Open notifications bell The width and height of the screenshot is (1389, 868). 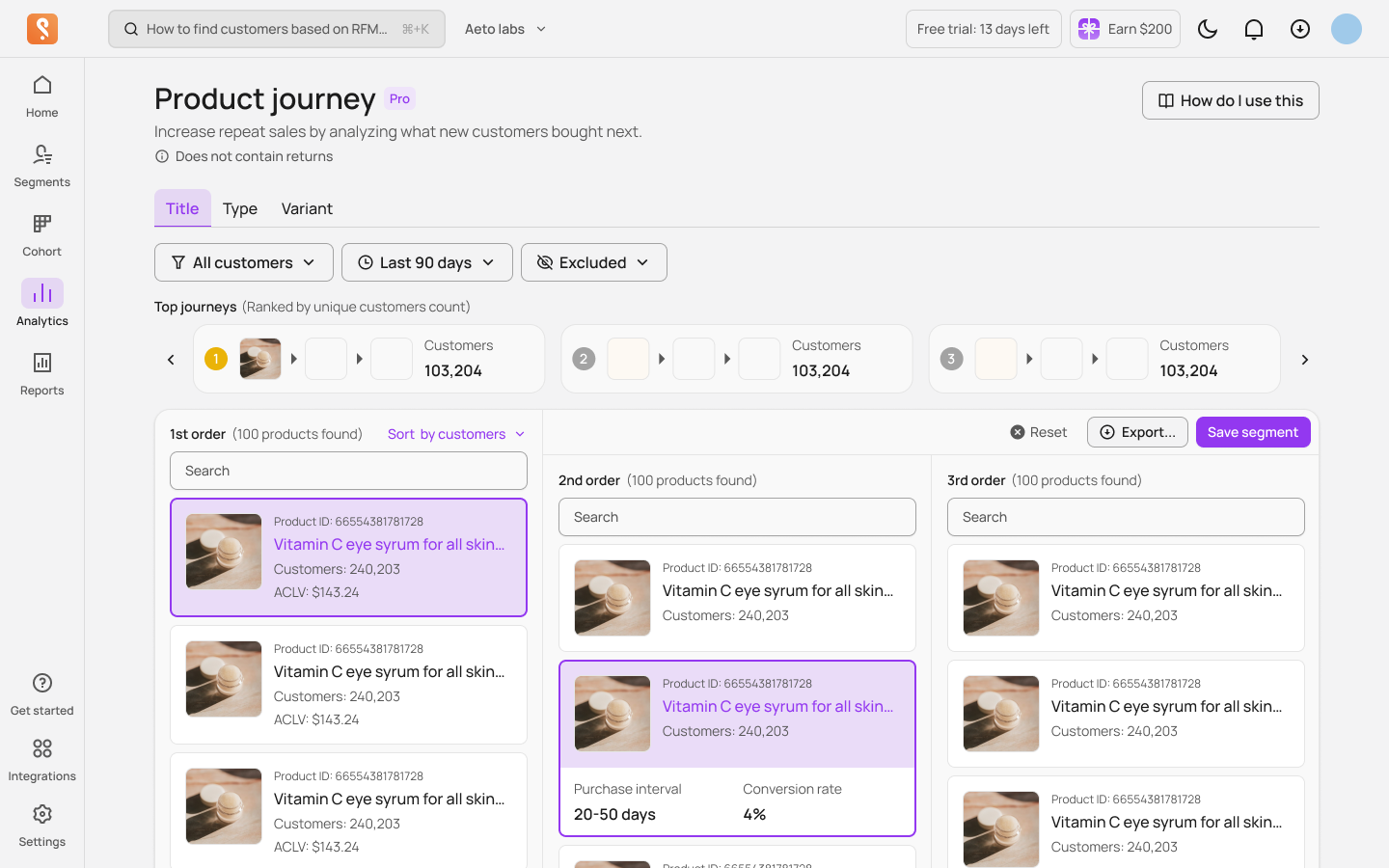(x=1254, y=29)
